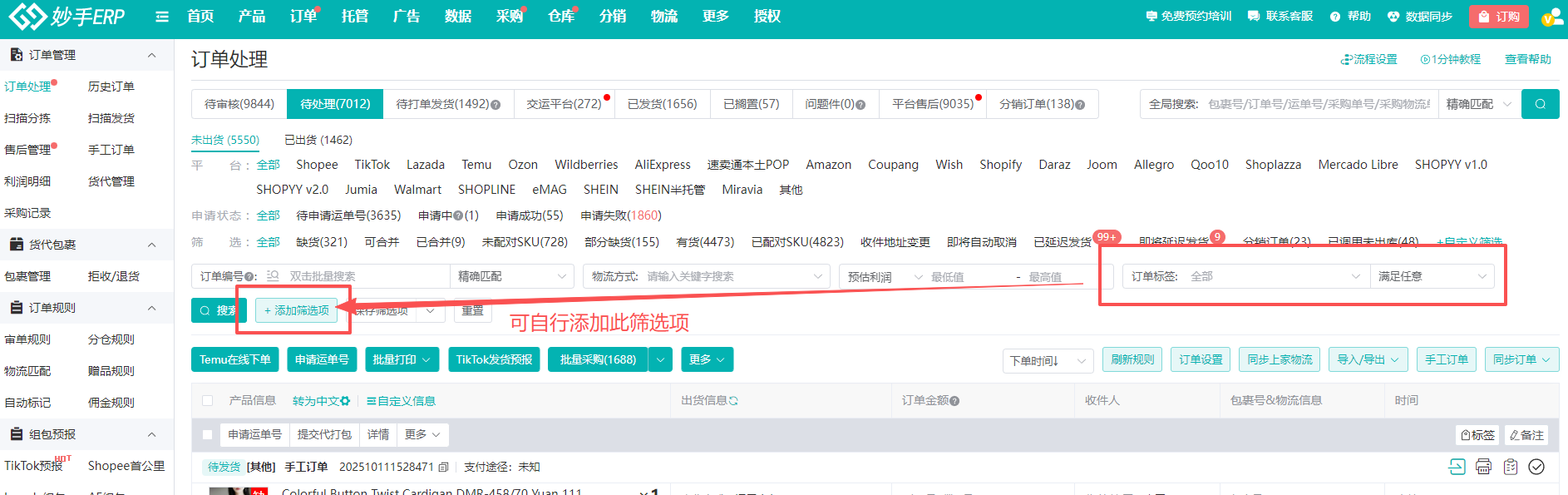Open the 精确匹配 dropdown in global search

pos(1479,104)
